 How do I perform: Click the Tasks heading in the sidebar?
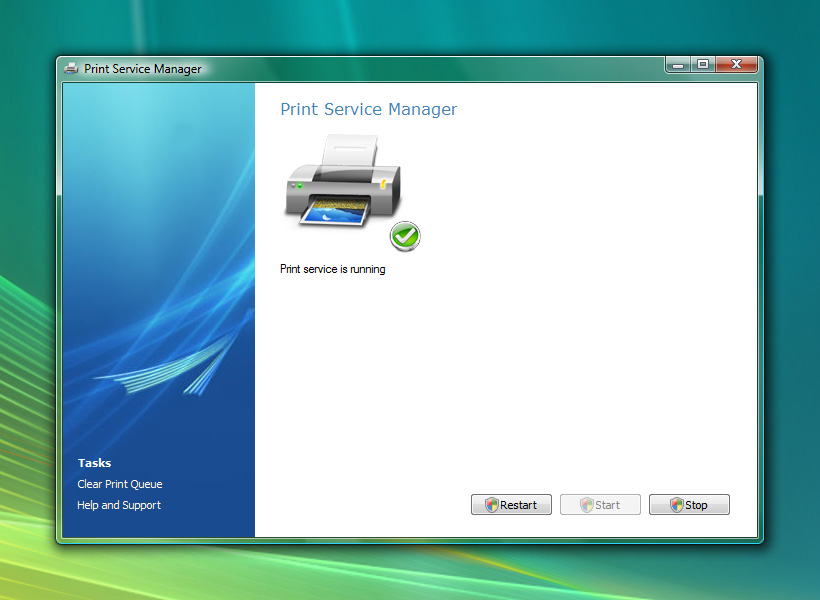[95, 463]
